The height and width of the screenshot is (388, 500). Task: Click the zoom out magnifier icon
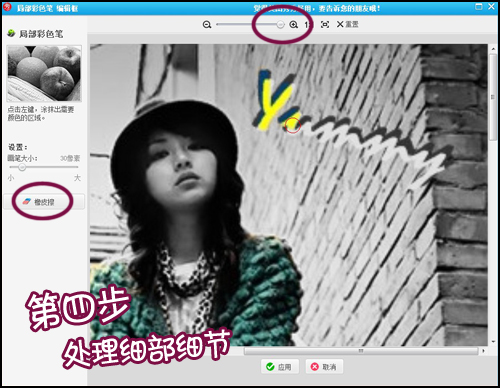pyautogui.click(x=207, y=25)
